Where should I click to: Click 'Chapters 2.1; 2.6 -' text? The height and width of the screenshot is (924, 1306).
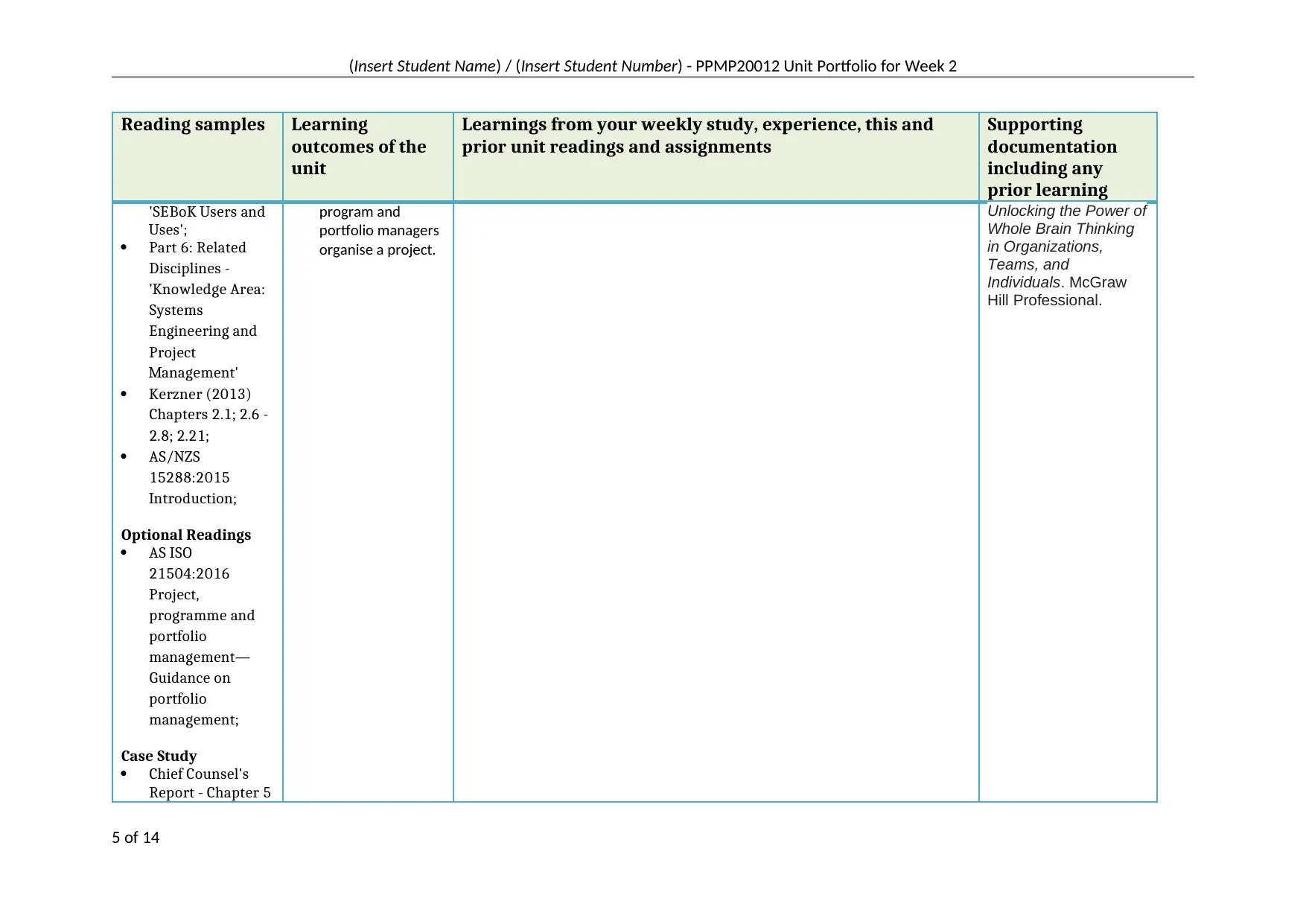(208, 415)
